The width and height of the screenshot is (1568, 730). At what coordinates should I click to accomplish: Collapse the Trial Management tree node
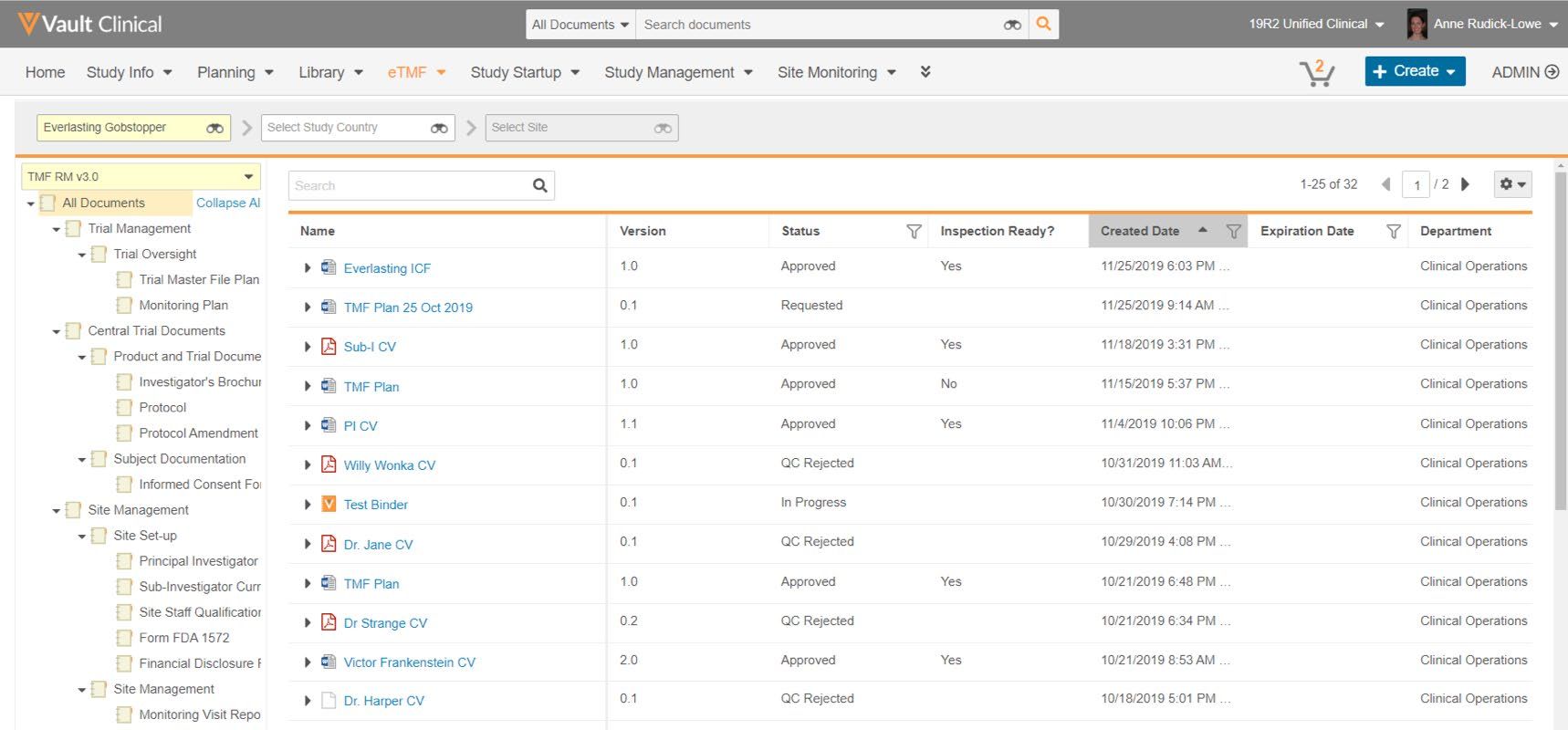[x=57, y=229]
